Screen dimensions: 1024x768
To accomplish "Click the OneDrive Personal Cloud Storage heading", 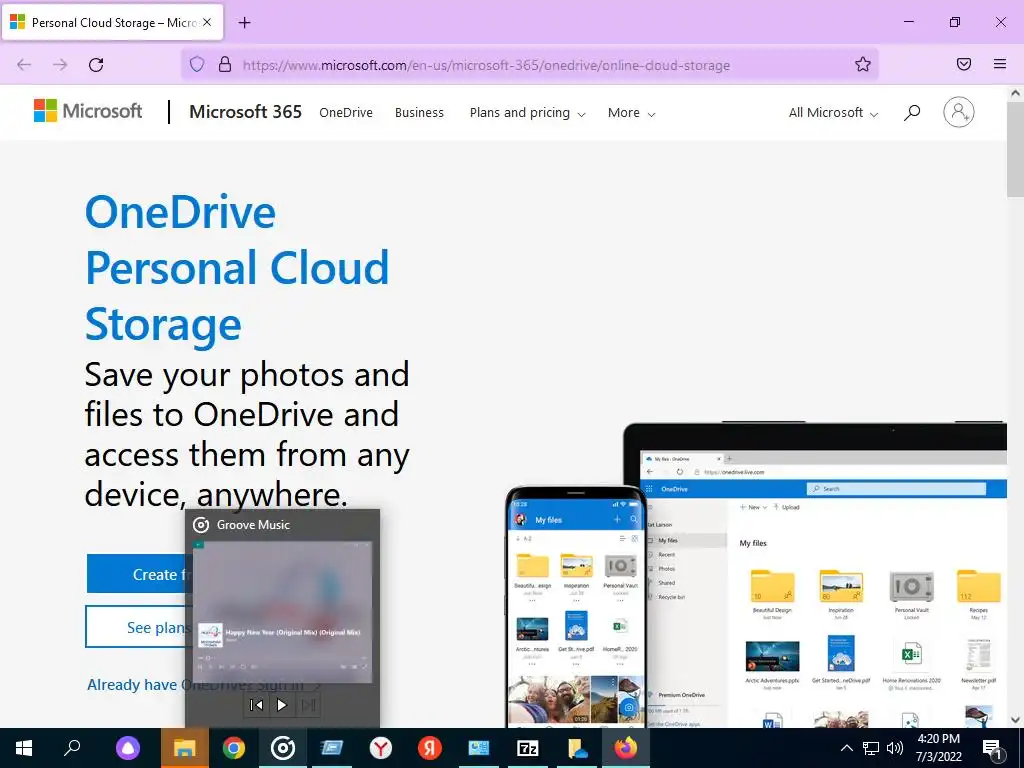I will coord(237,268).
